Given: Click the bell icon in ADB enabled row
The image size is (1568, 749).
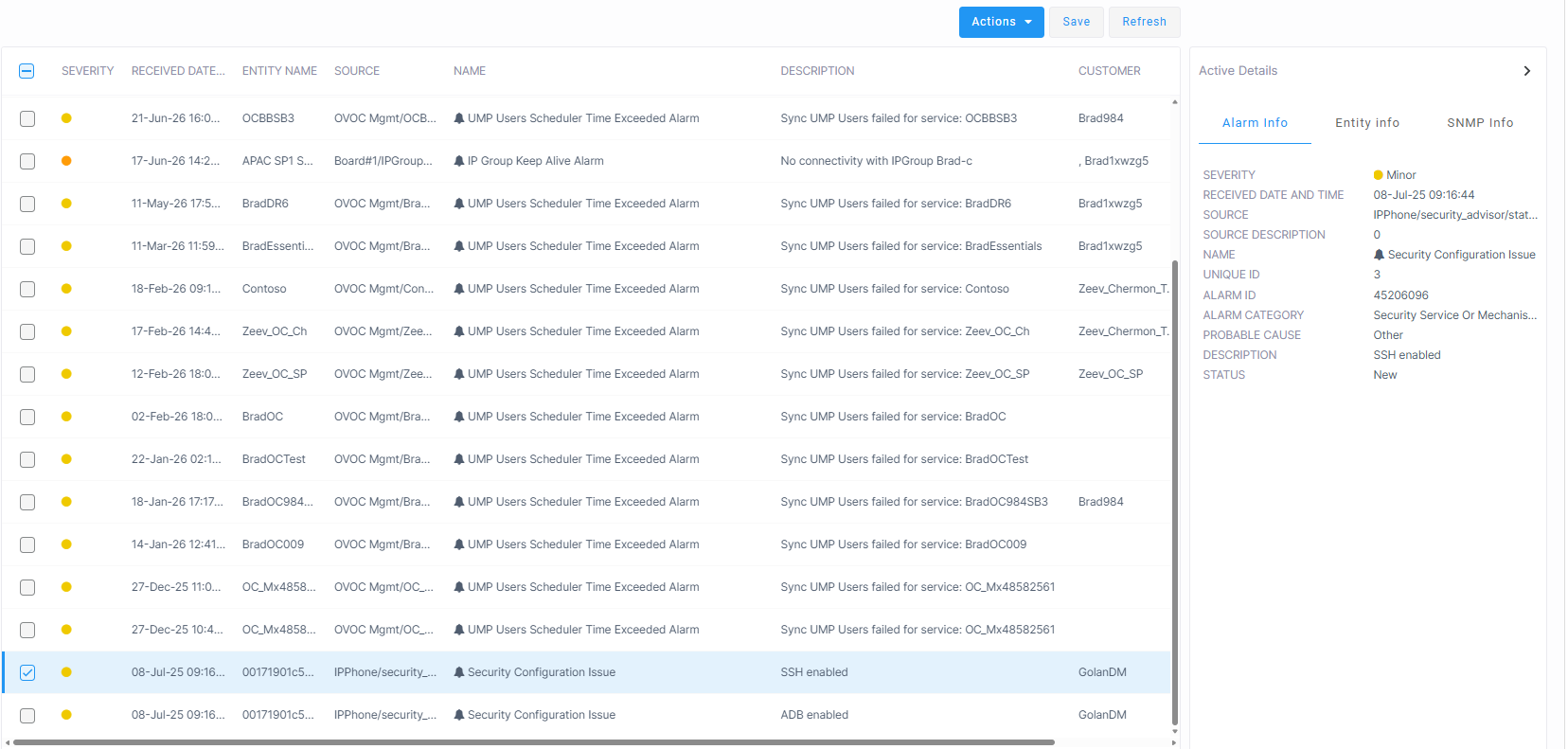Looking at the screenshot, I should (x=459, y=715).
